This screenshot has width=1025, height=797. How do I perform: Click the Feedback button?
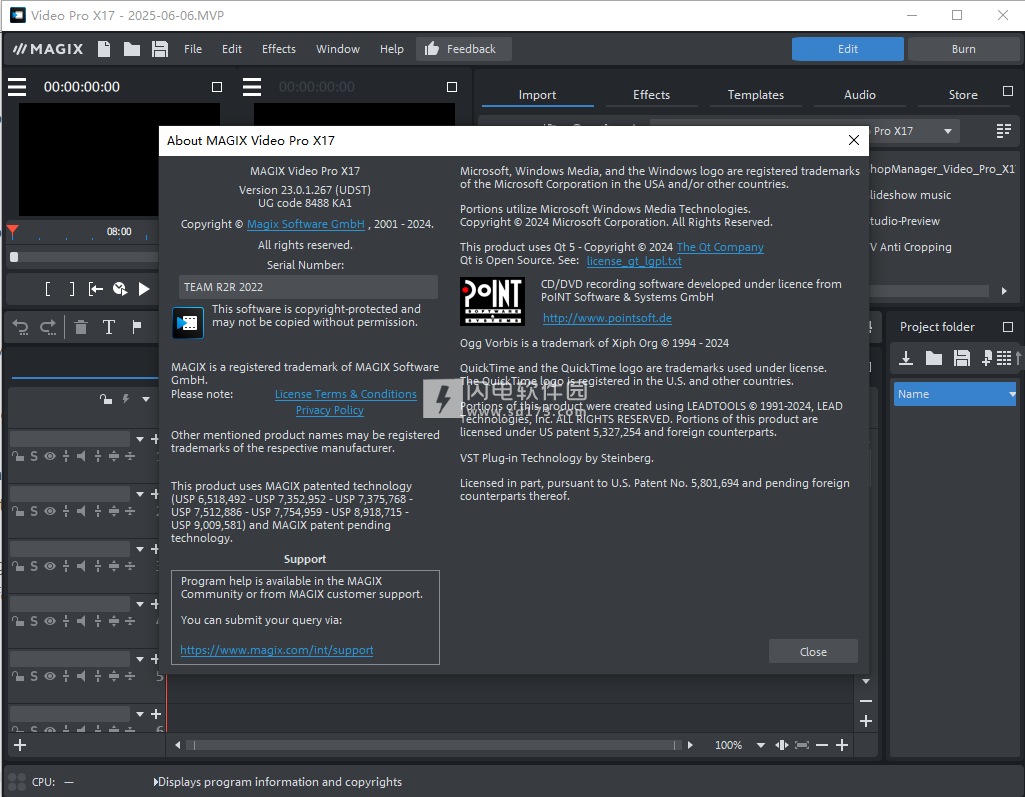(463, 49)
